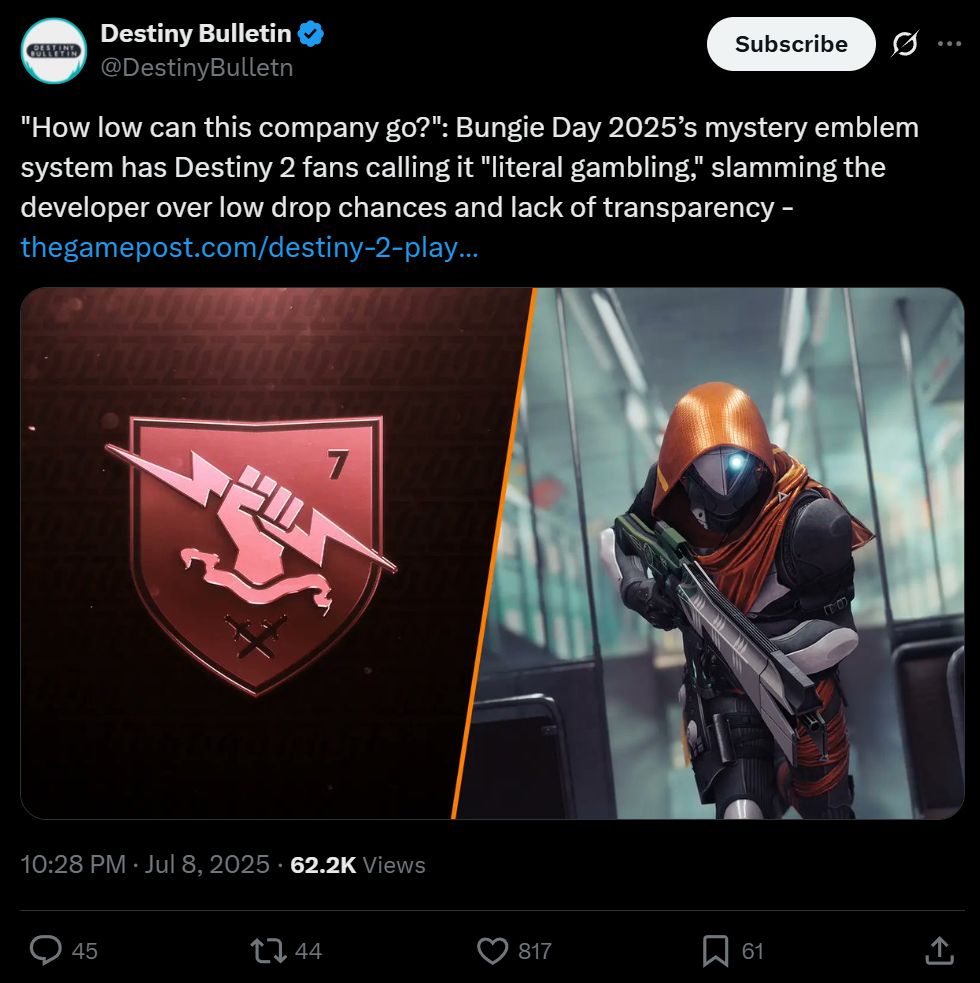
Task: Like the post with heart icon
Action: 493,950
